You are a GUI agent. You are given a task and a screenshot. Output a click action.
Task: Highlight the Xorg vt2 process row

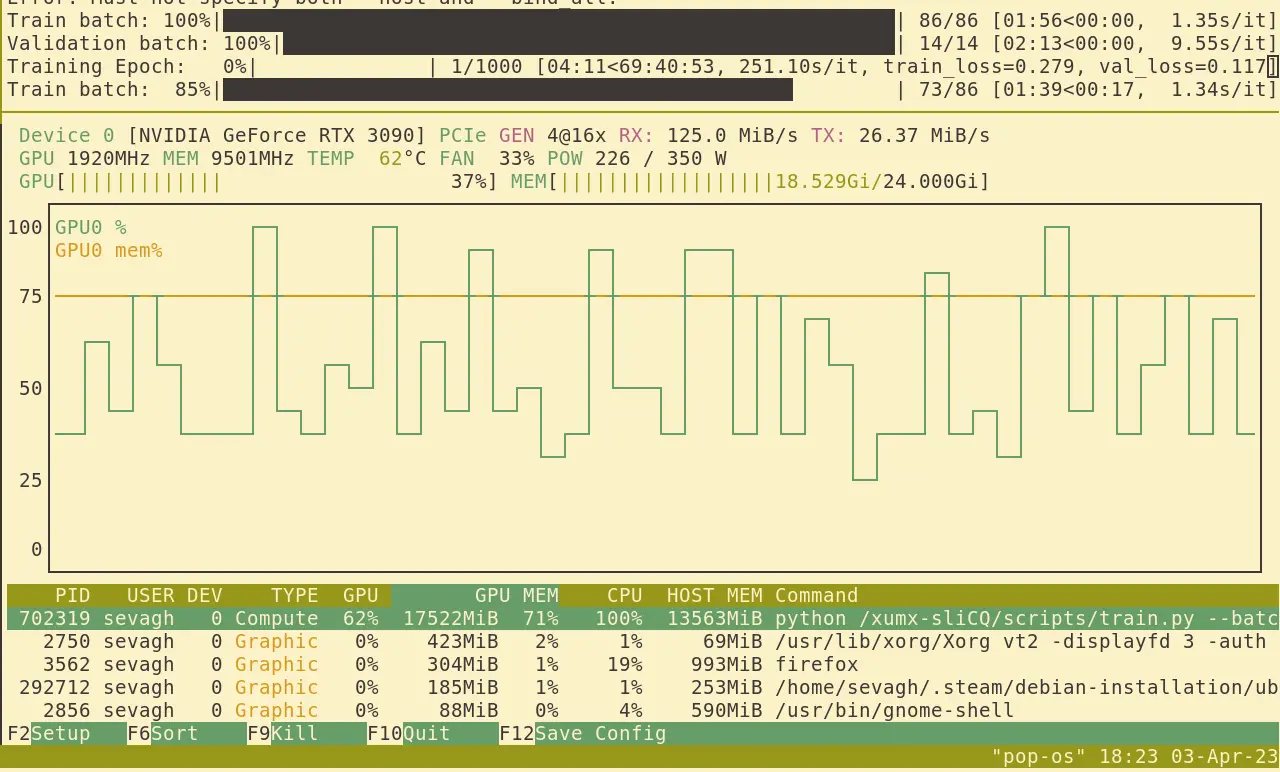640,642
